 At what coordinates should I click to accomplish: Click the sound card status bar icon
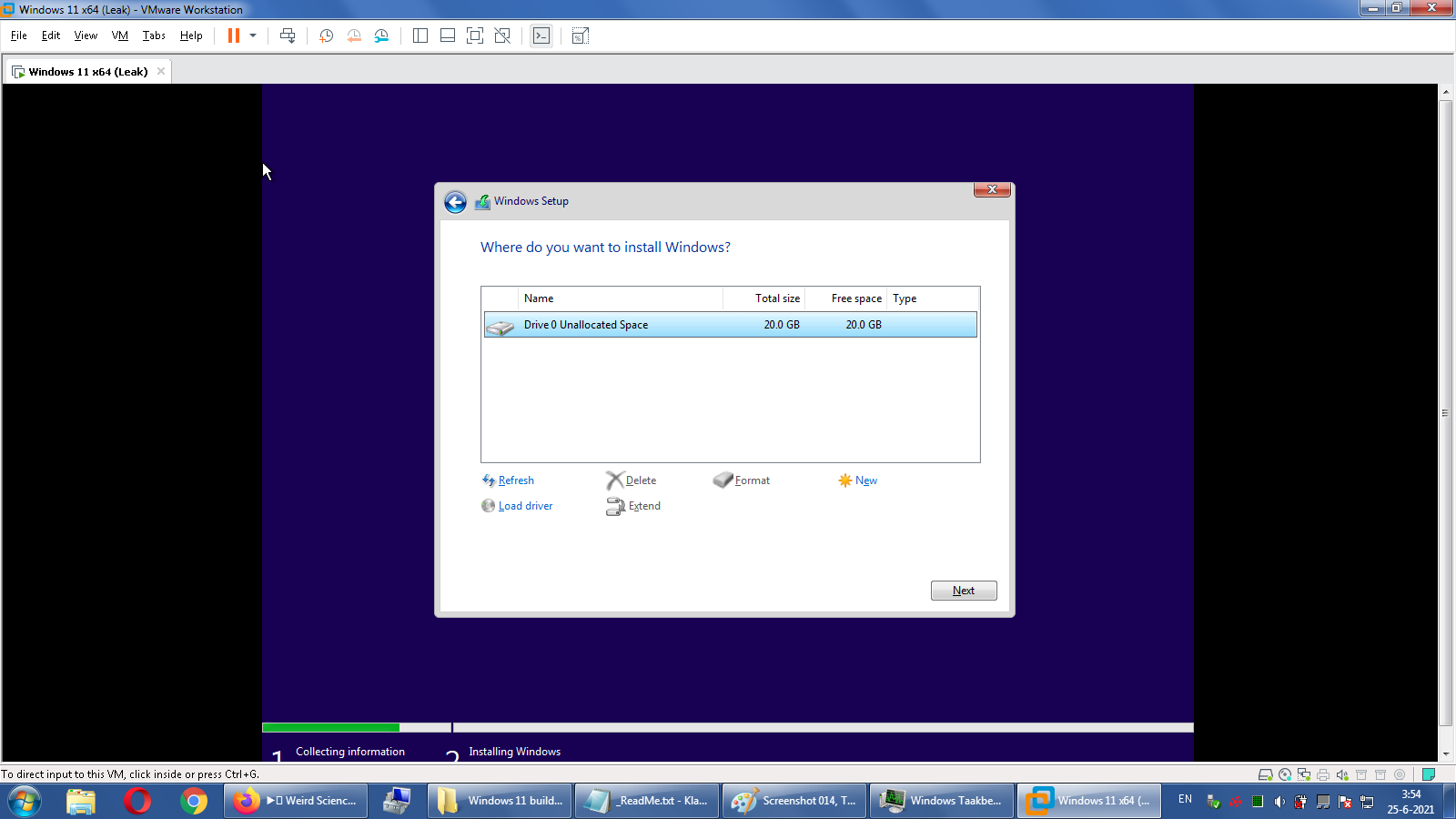1342,775
